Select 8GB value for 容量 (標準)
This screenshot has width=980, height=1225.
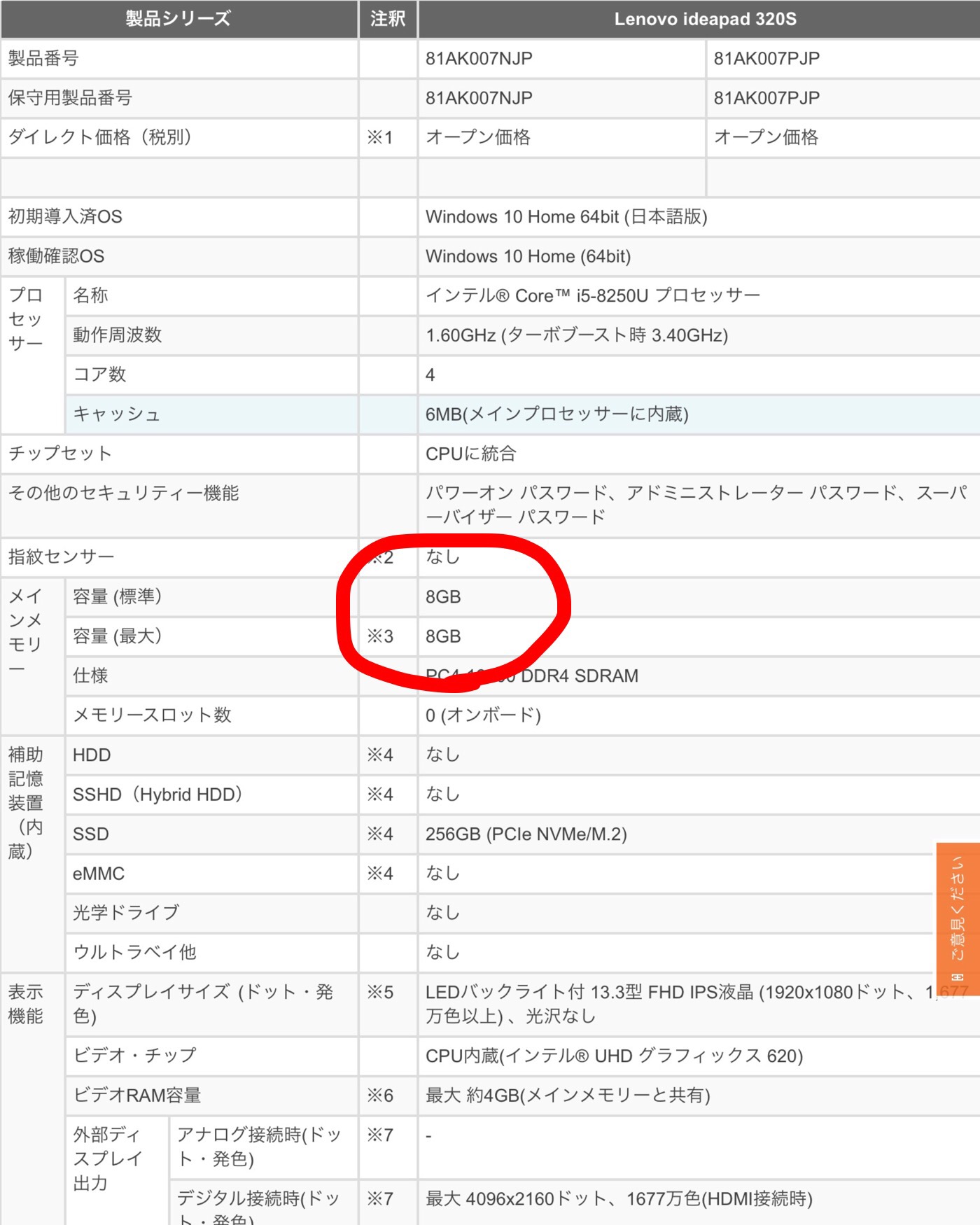(x=443, y=597)
